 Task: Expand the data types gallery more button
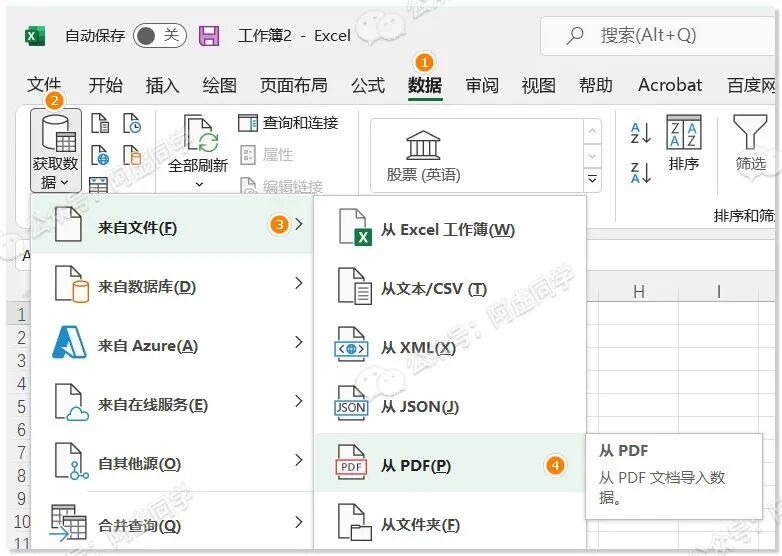(592, 179)
